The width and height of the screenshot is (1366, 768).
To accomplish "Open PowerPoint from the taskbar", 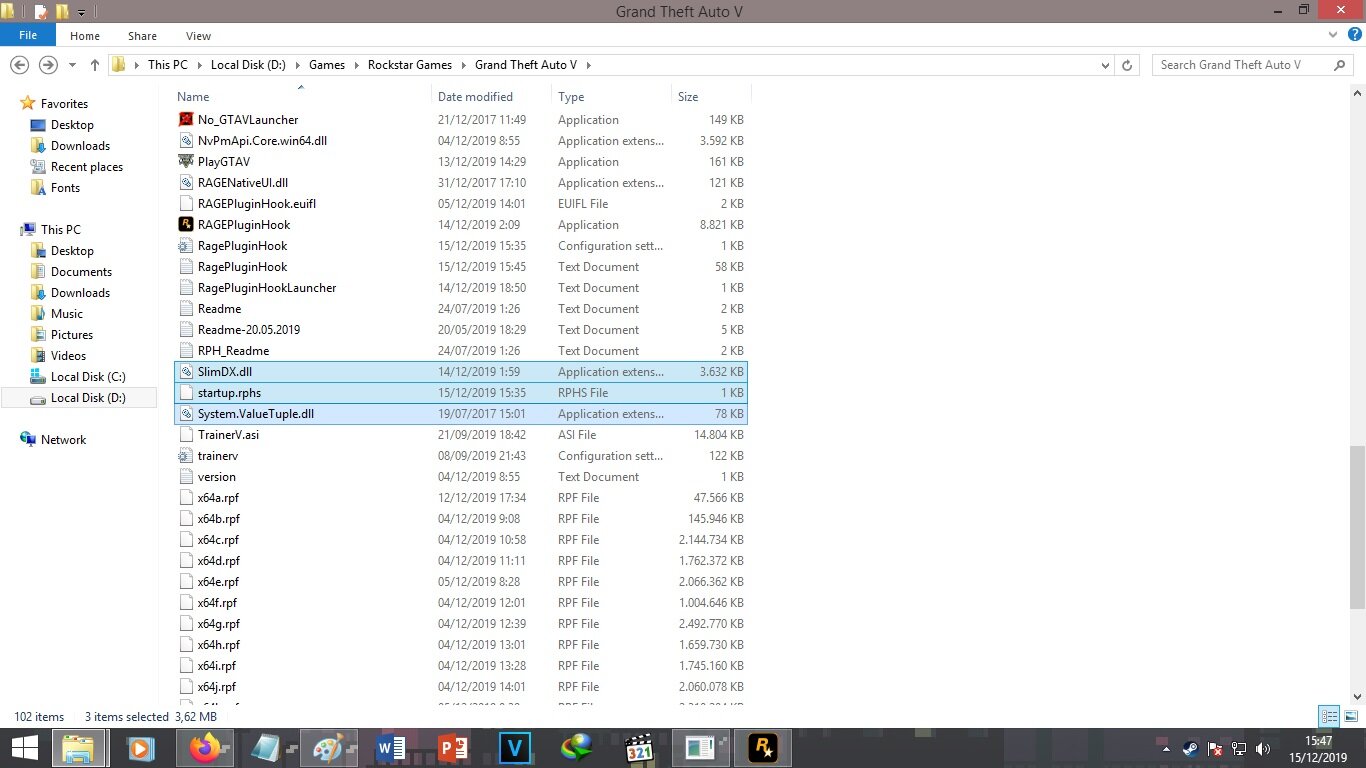I will click(453, 748).
